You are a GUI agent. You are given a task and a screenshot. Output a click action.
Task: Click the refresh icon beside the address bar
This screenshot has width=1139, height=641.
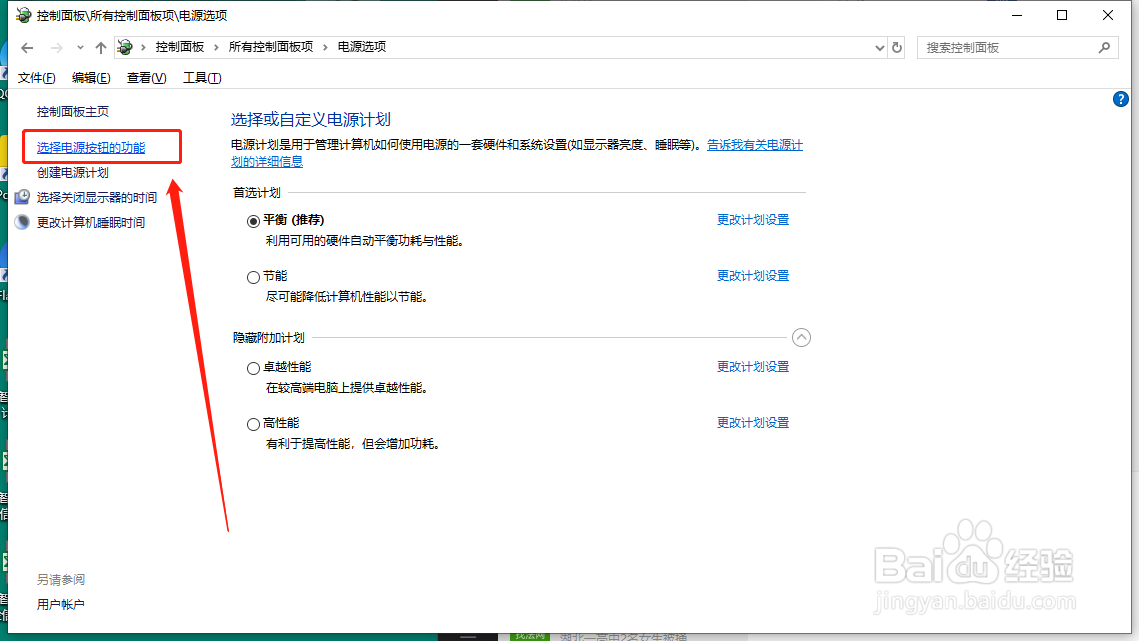click(896, 47)
